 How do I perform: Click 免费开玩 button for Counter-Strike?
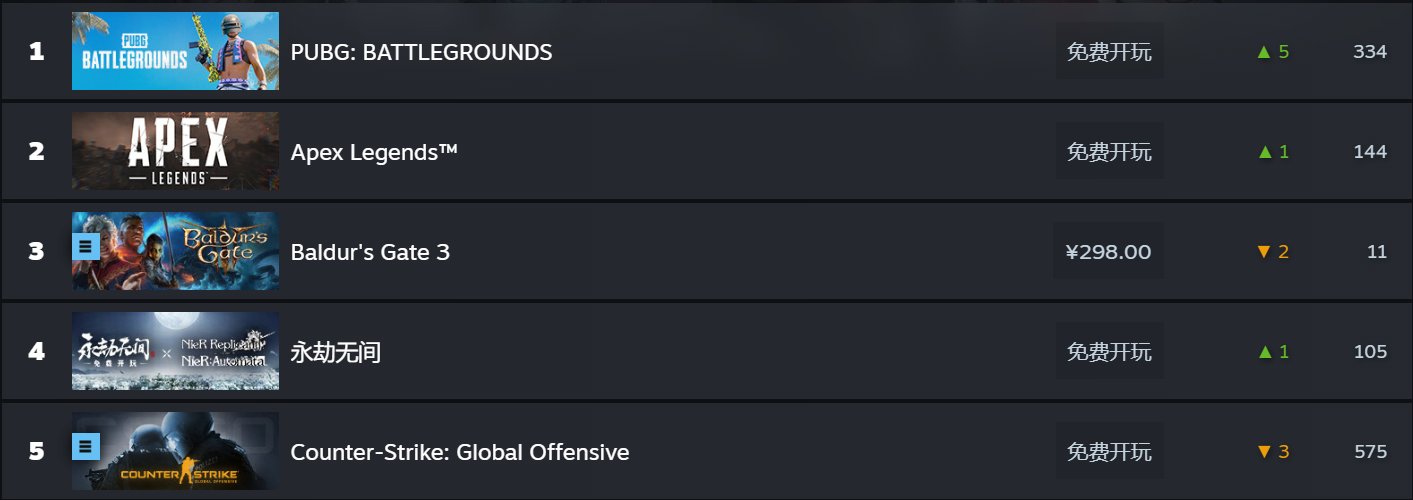point(1110,451)
